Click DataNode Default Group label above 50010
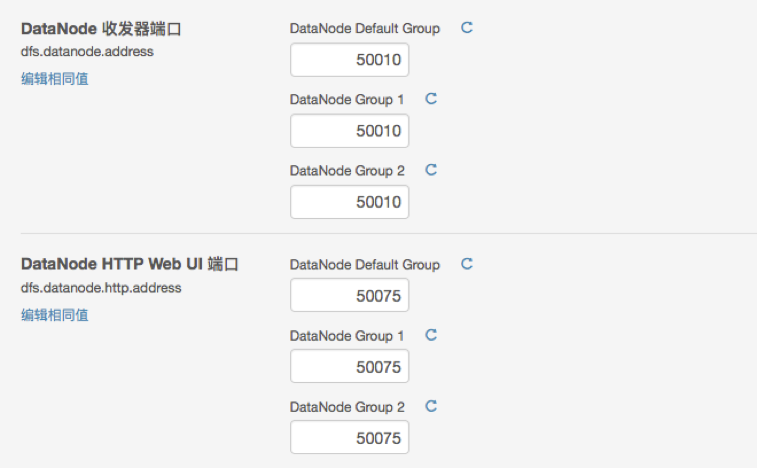The width and height of the screenshot is (757, 468). [365, 28]
